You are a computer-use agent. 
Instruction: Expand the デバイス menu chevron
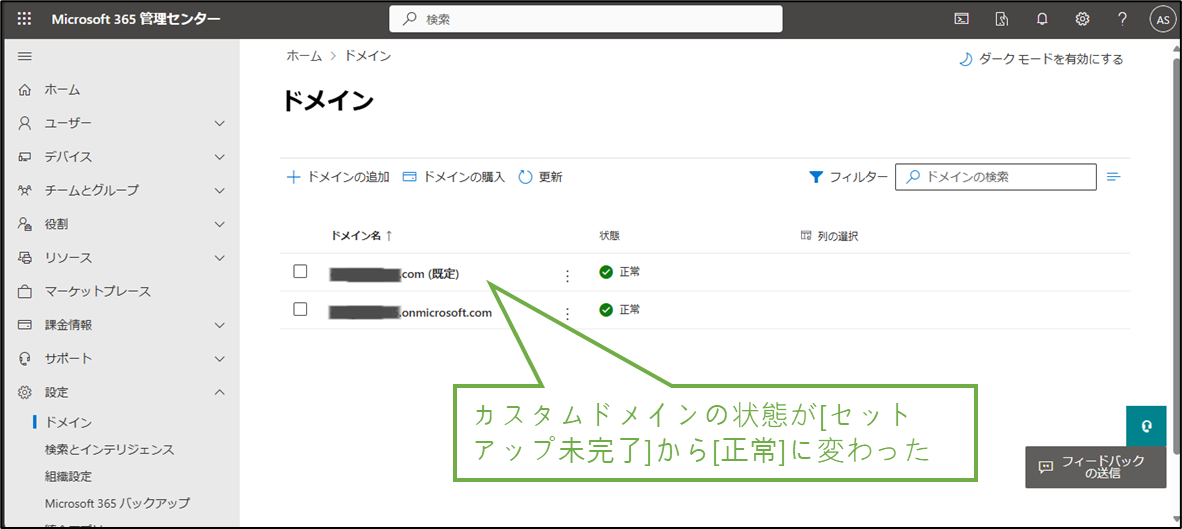(219, 157)
